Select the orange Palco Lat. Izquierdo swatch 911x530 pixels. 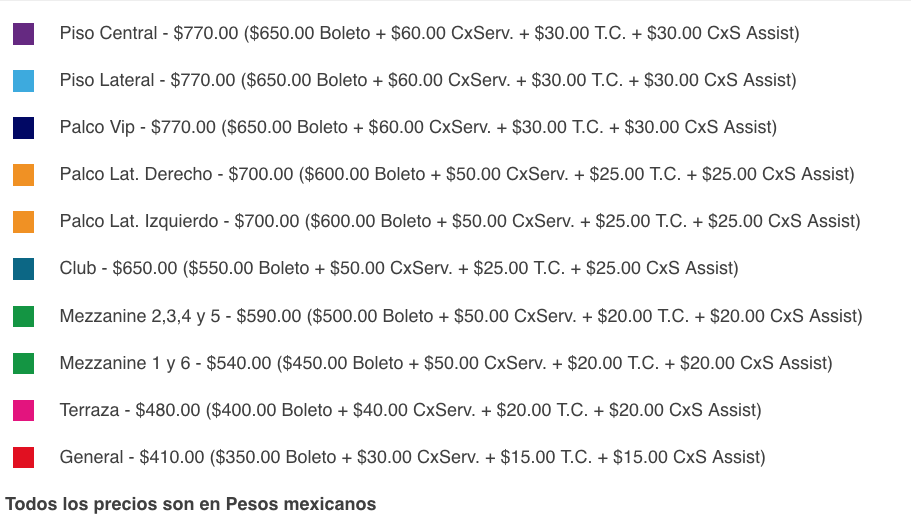[x=23, y=222]
